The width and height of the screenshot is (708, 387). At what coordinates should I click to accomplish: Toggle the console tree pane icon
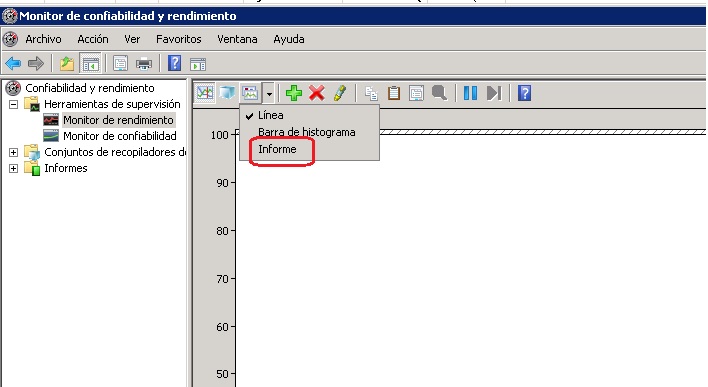pyautogui.click(x=90, y=64)
